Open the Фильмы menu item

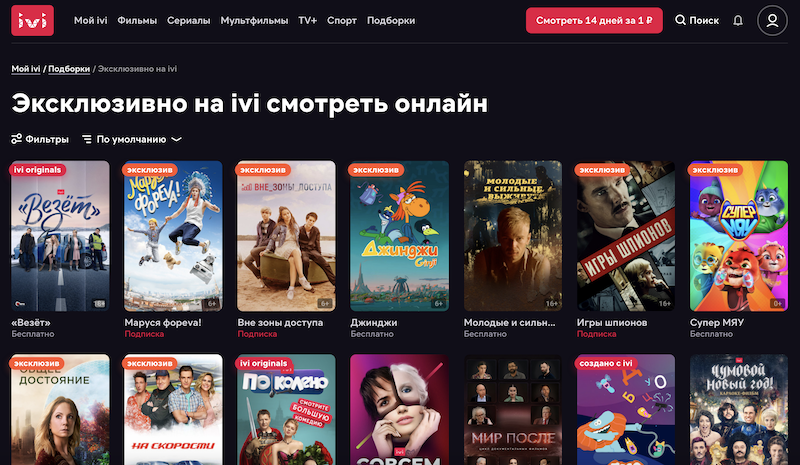(137, 20)
